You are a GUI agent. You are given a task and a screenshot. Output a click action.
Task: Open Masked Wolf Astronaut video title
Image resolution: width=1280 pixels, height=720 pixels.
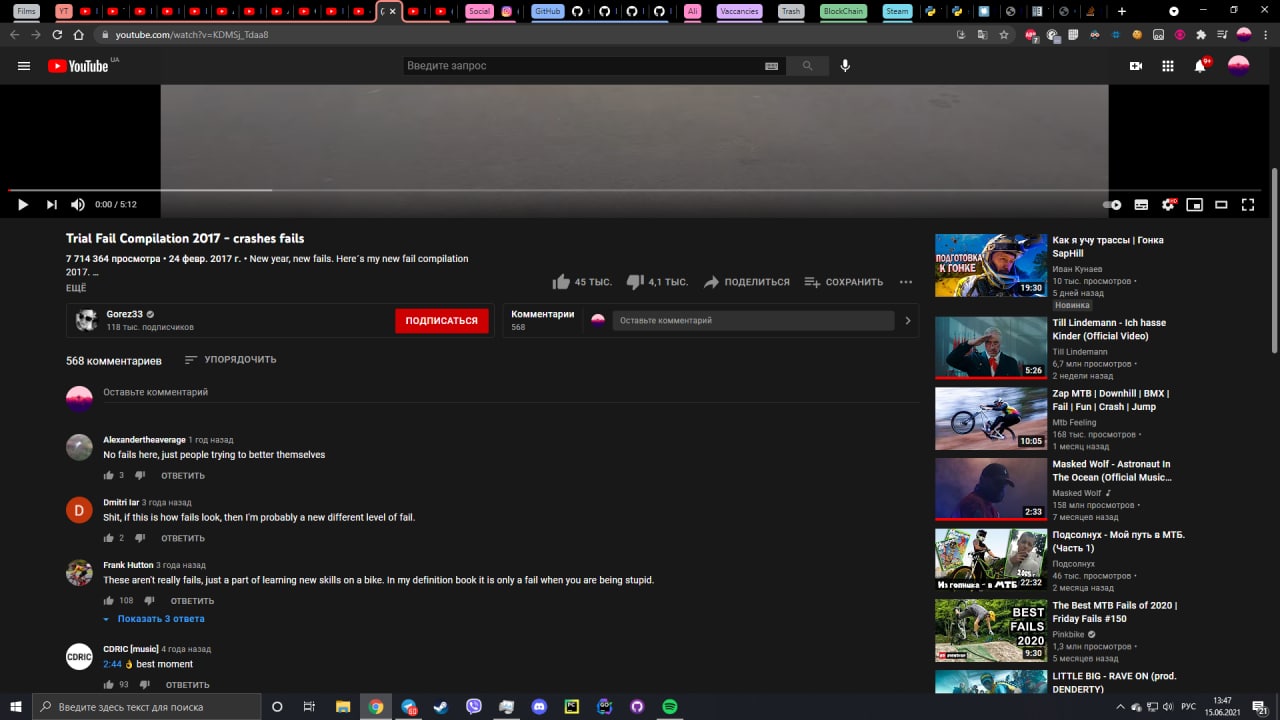click(x=1111, y=471)
